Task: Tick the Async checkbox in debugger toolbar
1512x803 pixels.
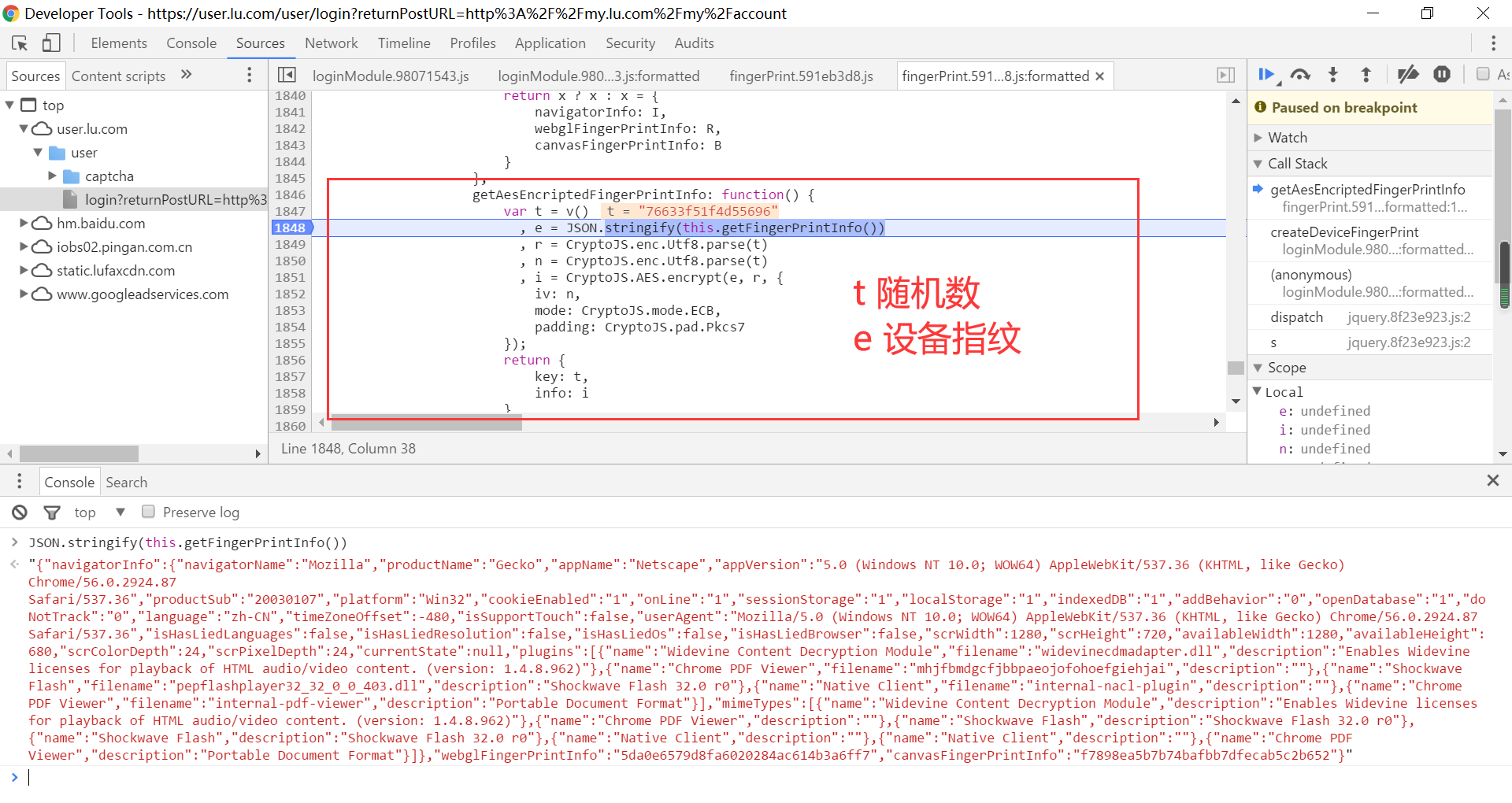Action: click(1483, 74)
